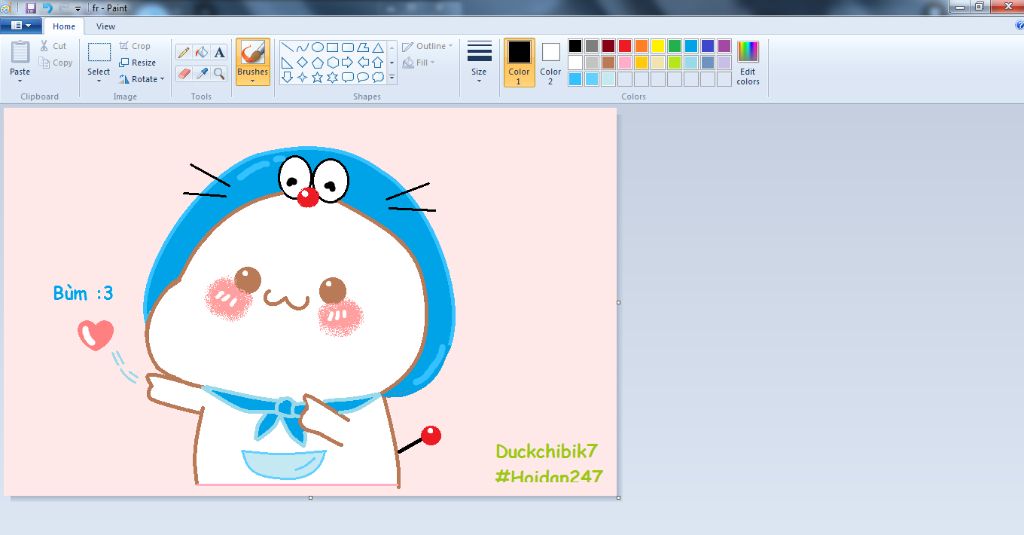Choose the Diamond shape
The image size is (1024, 535).
pos(302,62)
